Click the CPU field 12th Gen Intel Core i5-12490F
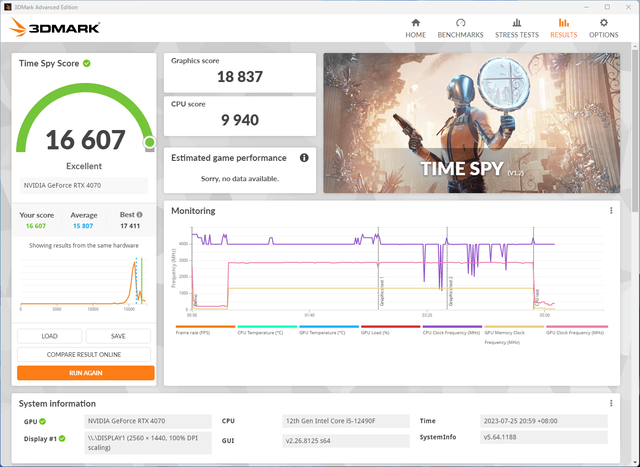This screenshot has width=640, height=467. pos(346,421)
